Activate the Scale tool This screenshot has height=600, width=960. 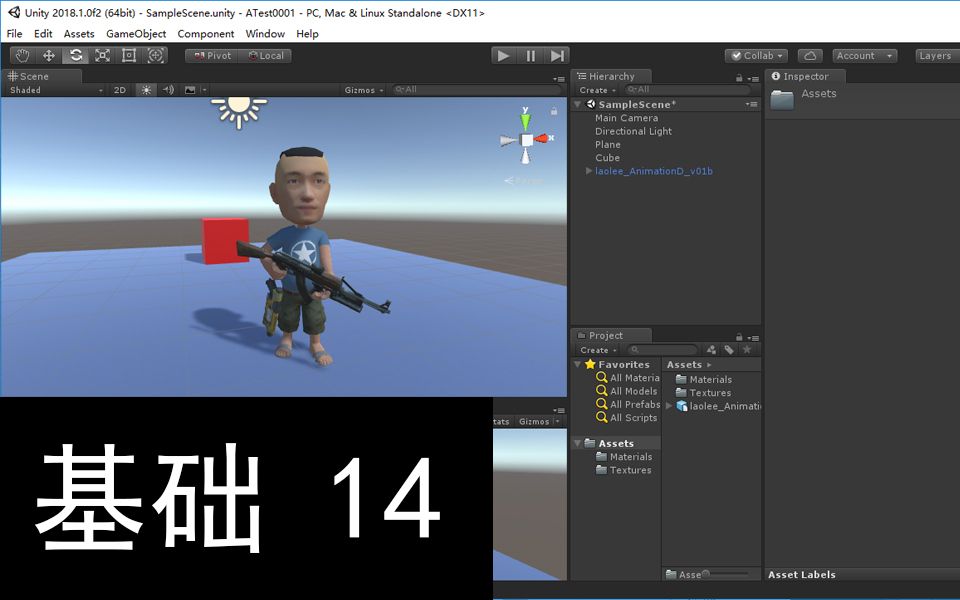[x=102, y=55]
